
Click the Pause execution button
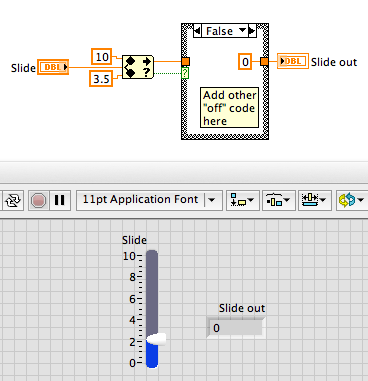pos(60,200)
